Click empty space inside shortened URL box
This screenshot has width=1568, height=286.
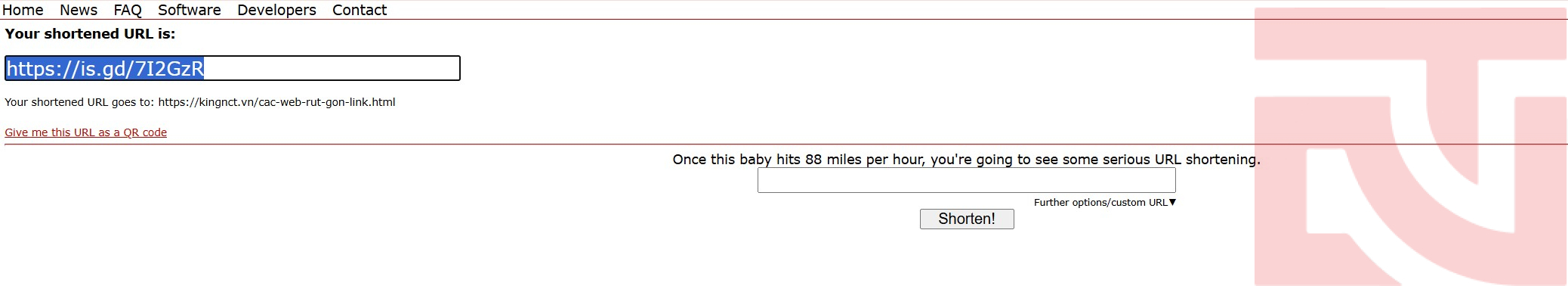[332, 68]
